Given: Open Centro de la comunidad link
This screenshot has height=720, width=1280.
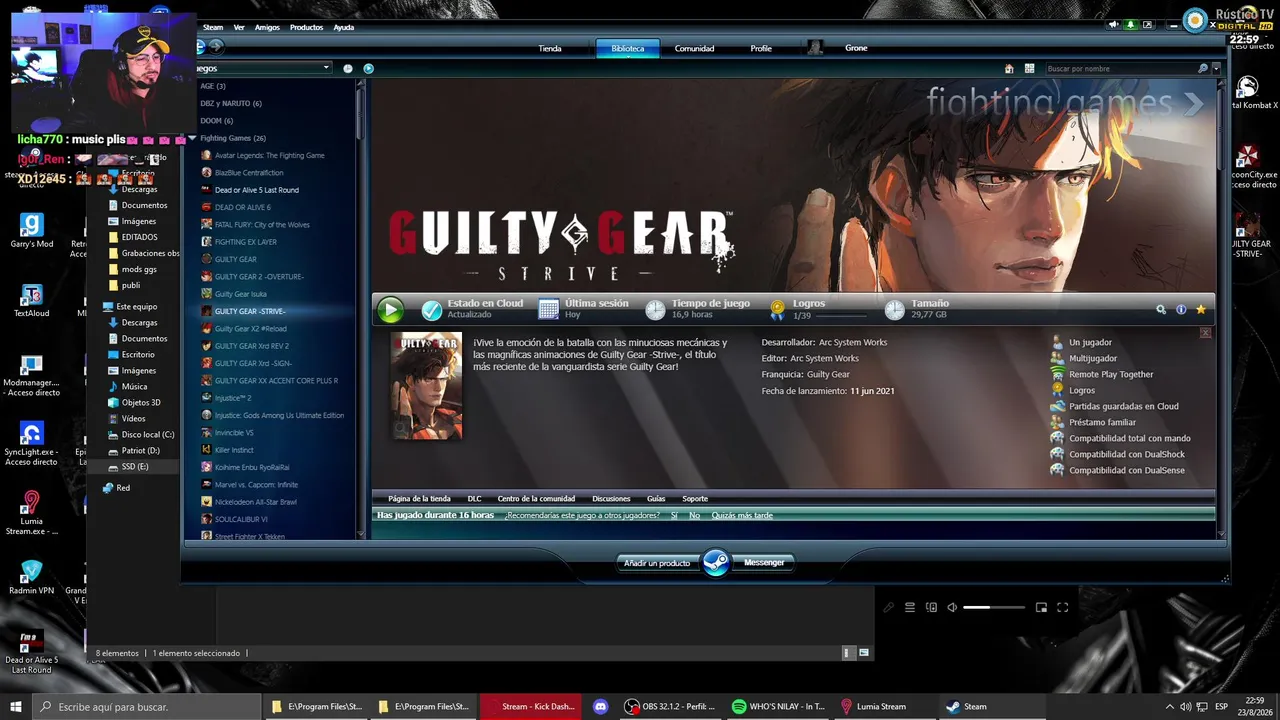Looking at the screenshot, I should (536, 499).
